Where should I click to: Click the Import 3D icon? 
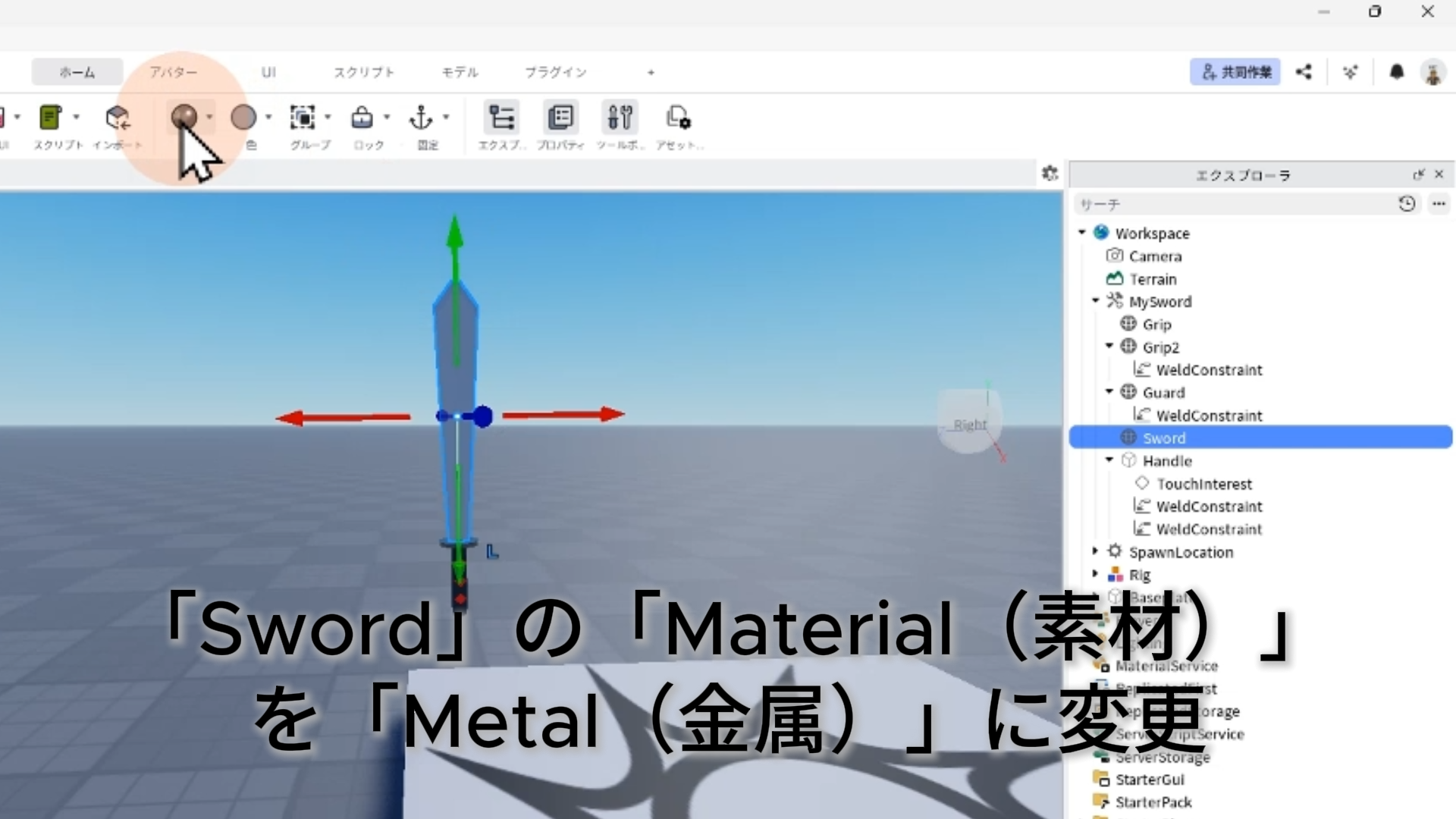(x=117, y=118)
